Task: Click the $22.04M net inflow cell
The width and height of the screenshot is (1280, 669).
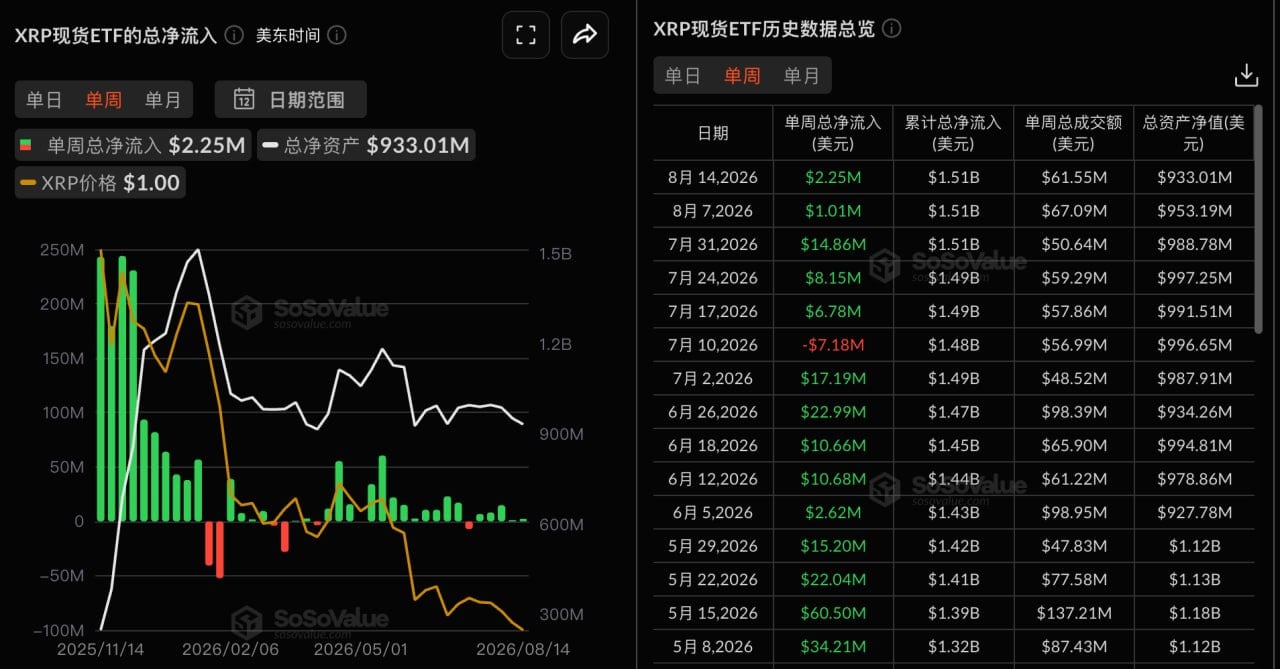Action: (833, 579)
